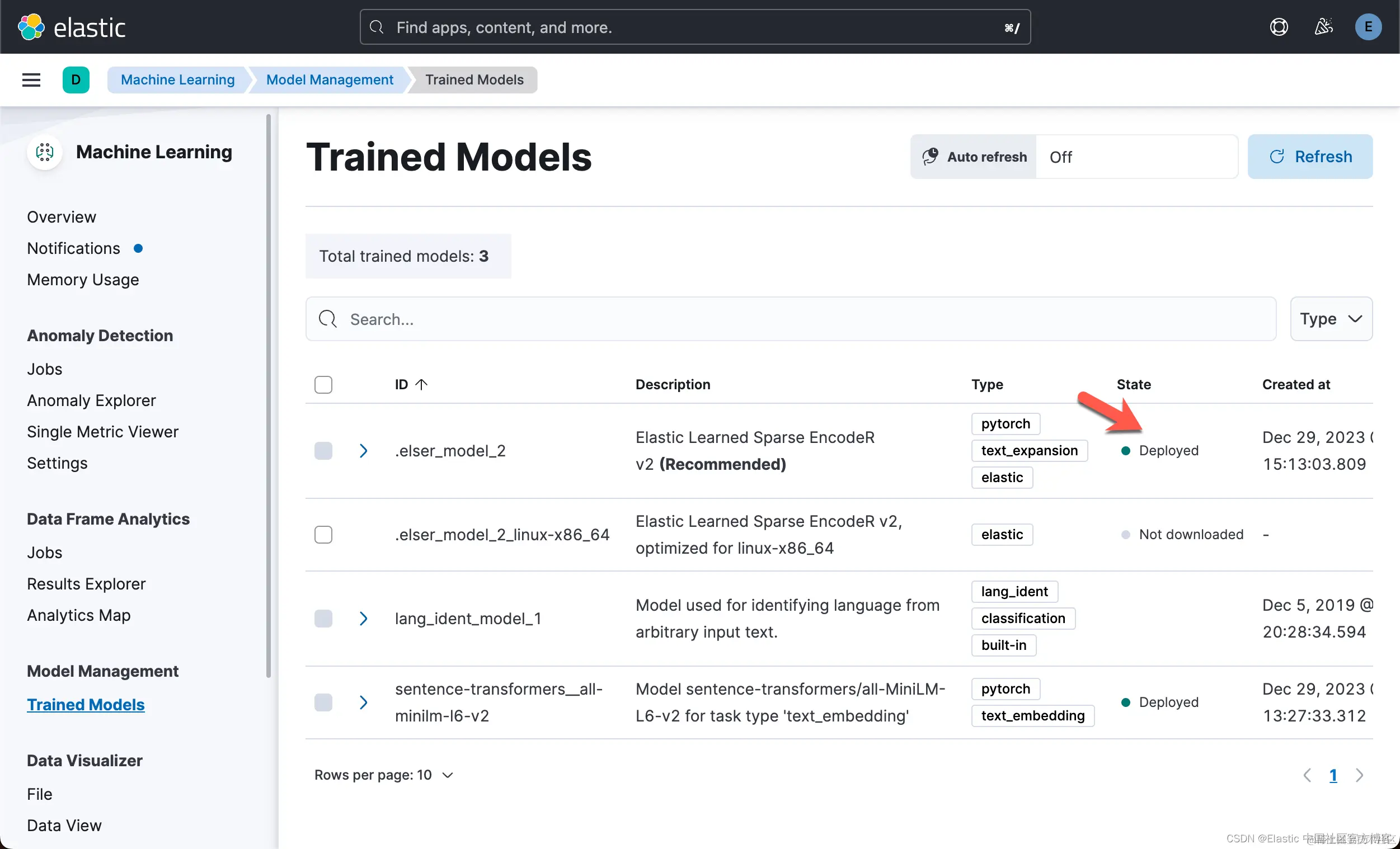Check the lang_ident_model_1 row checkbox
The height and width of the screenshot is (849, 1400).
323,619
